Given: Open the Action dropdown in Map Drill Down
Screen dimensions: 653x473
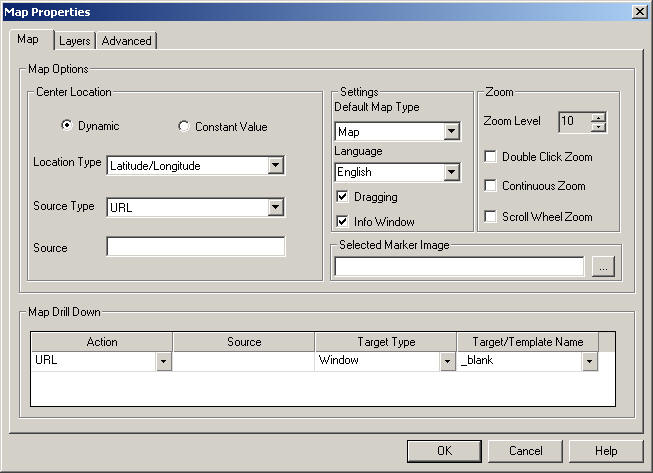Looking at the screenshot, I should [x=163, y=361].
